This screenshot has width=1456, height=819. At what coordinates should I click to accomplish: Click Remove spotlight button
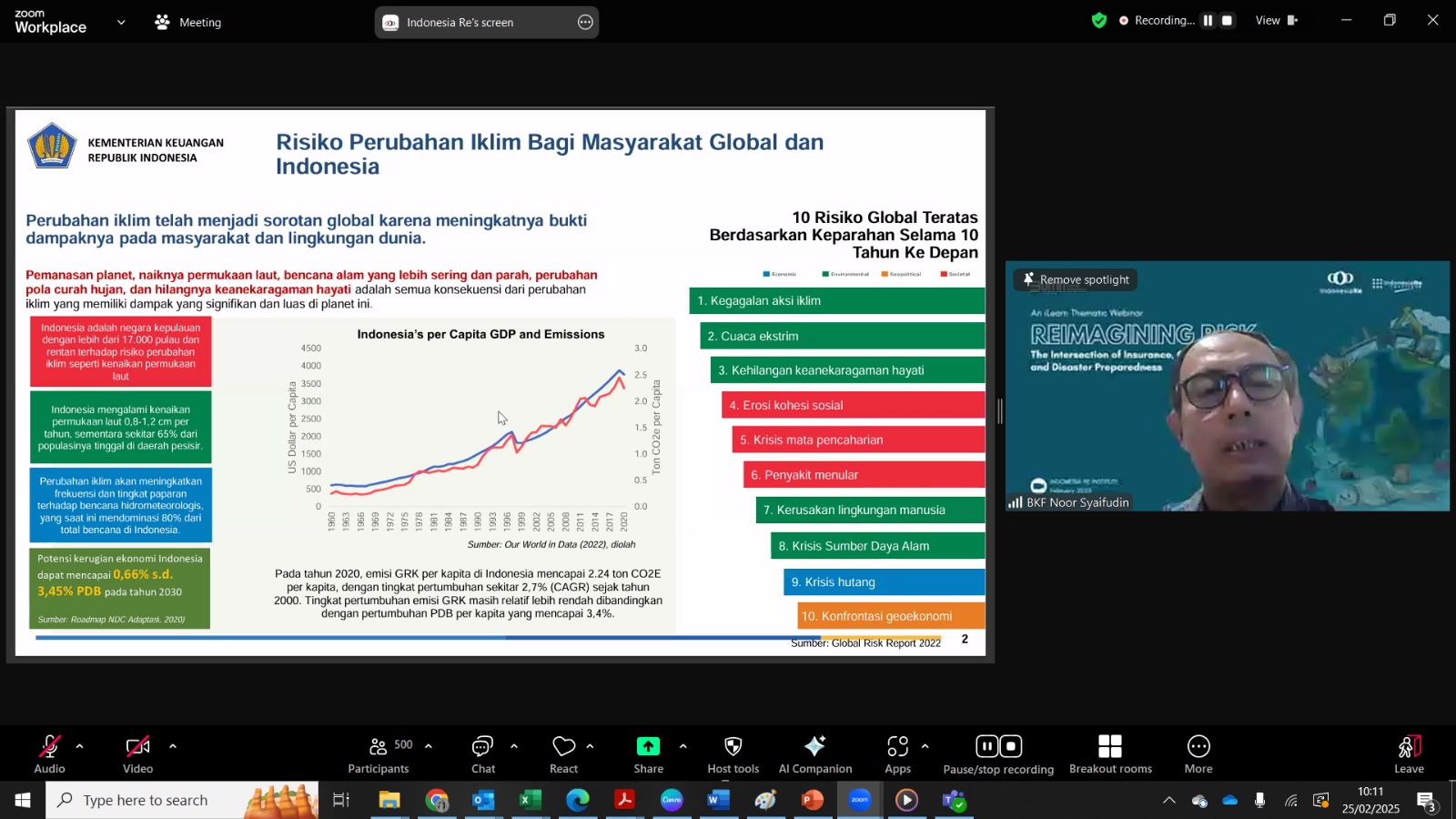point(1076,279)
